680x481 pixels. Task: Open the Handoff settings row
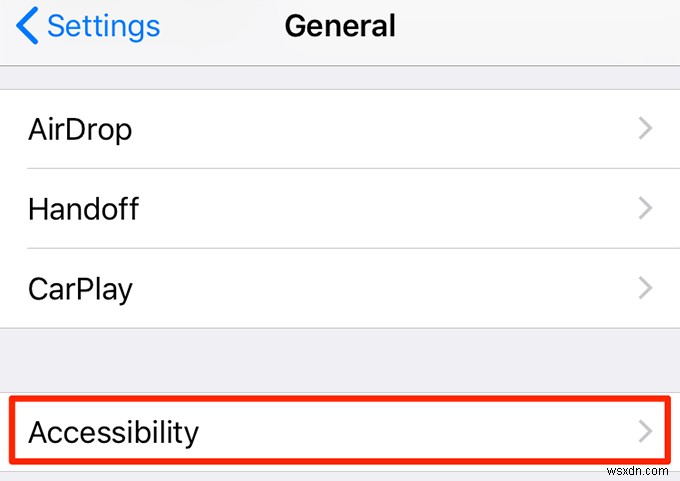[x=340, y=208]
